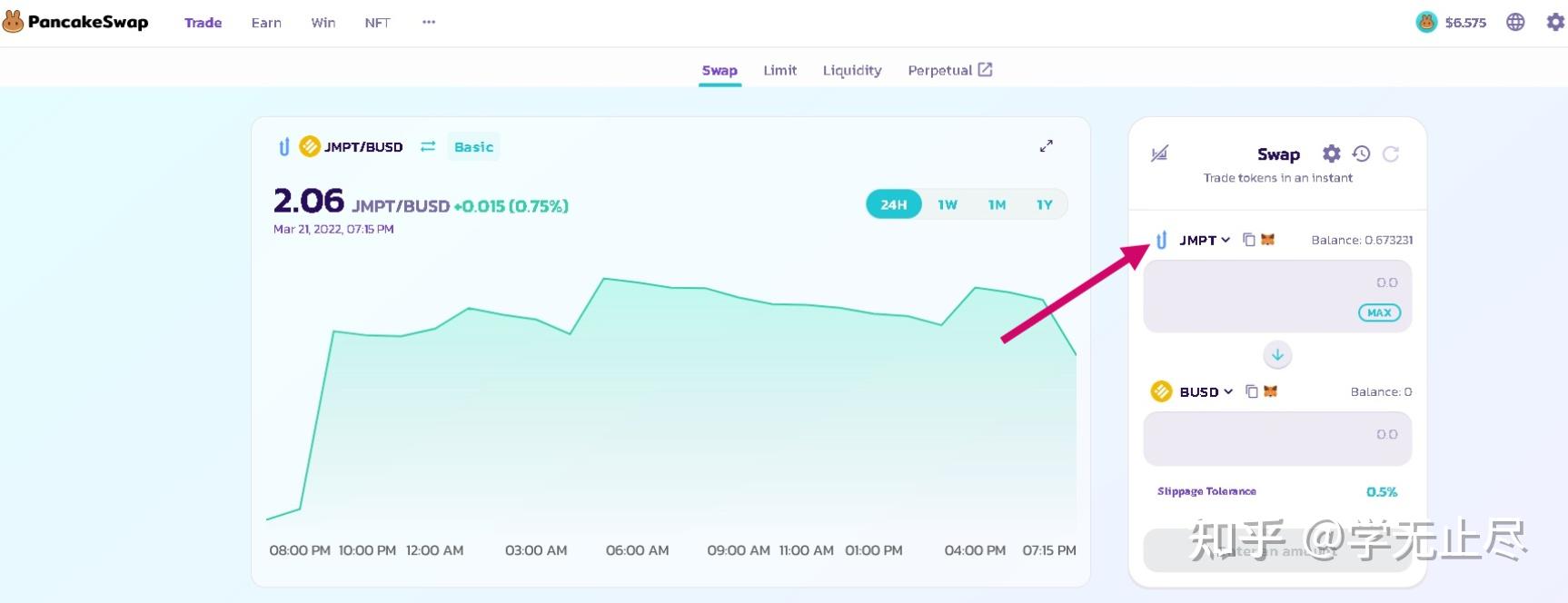Viewport: 1568px width, 603px height.
Task: Click the JMPT icon in swap panel
Action: pyautogui.click(x=1161, y=240)
